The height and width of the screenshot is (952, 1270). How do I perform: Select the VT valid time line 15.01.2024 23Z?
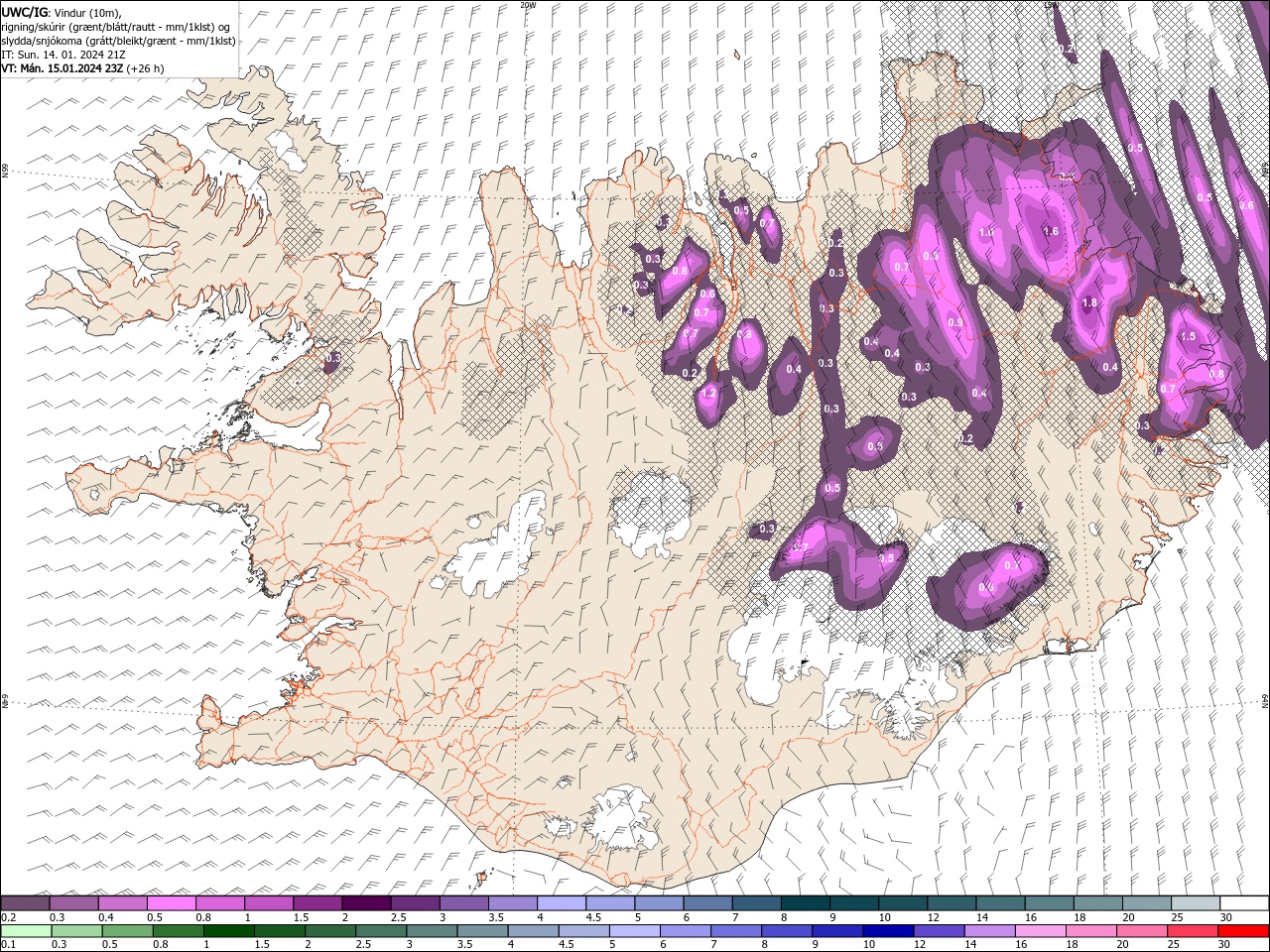[x=82, y=68]
